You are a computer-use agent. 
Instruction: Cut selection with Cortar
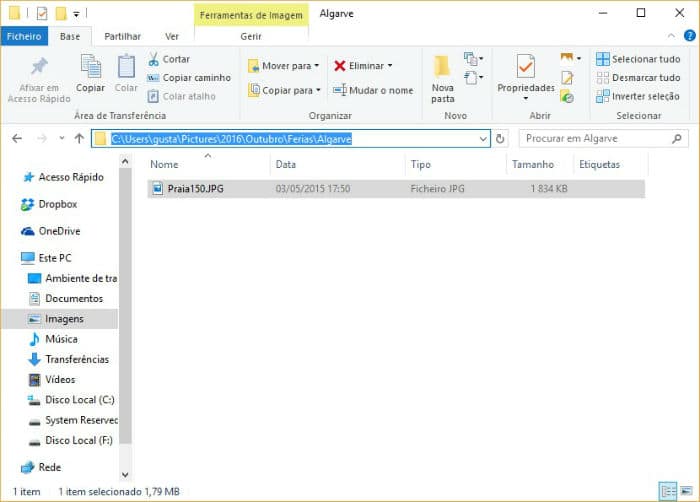(169, 59)
